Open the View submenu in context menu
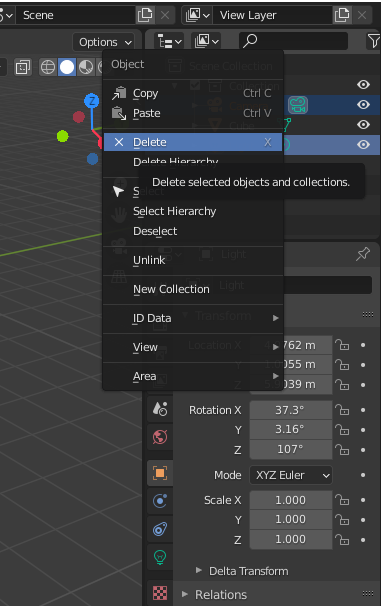Viewport: 381px width, 606px height. (x=193, y=347)
